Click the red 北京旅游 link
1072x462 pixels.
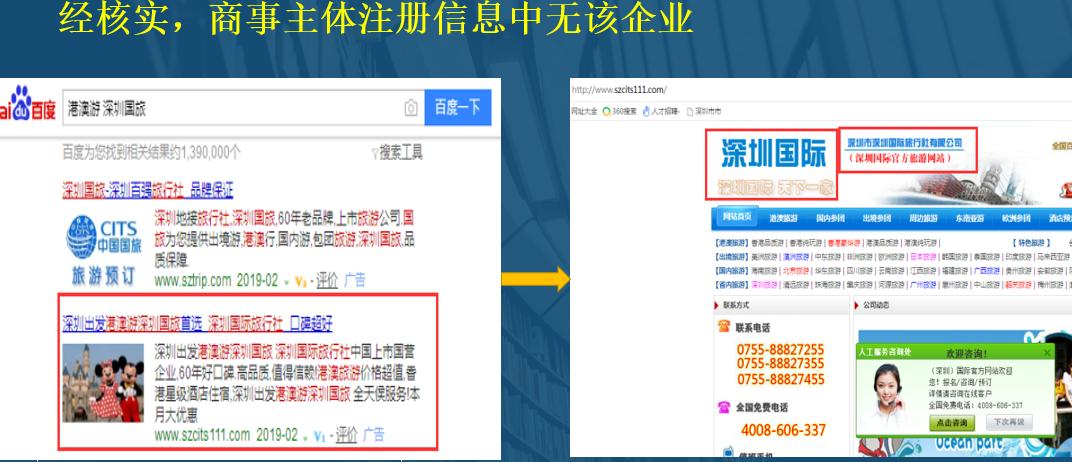794,271
